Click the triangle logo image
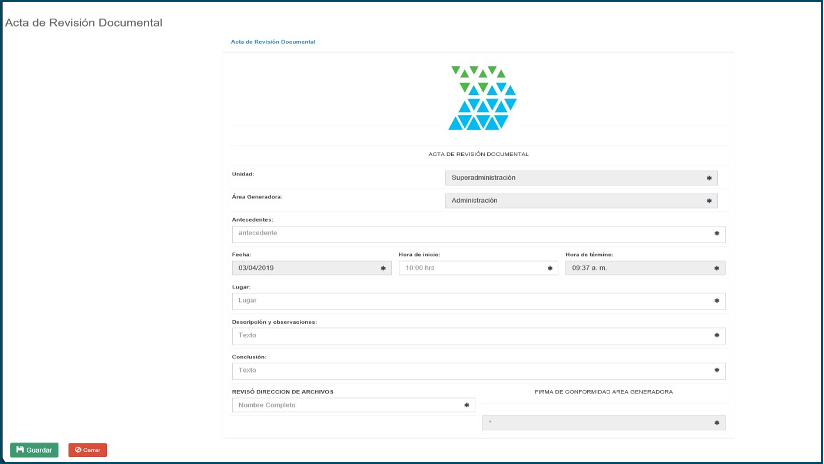This screenshot has height=464, width=824. click(x=482, y=98)
